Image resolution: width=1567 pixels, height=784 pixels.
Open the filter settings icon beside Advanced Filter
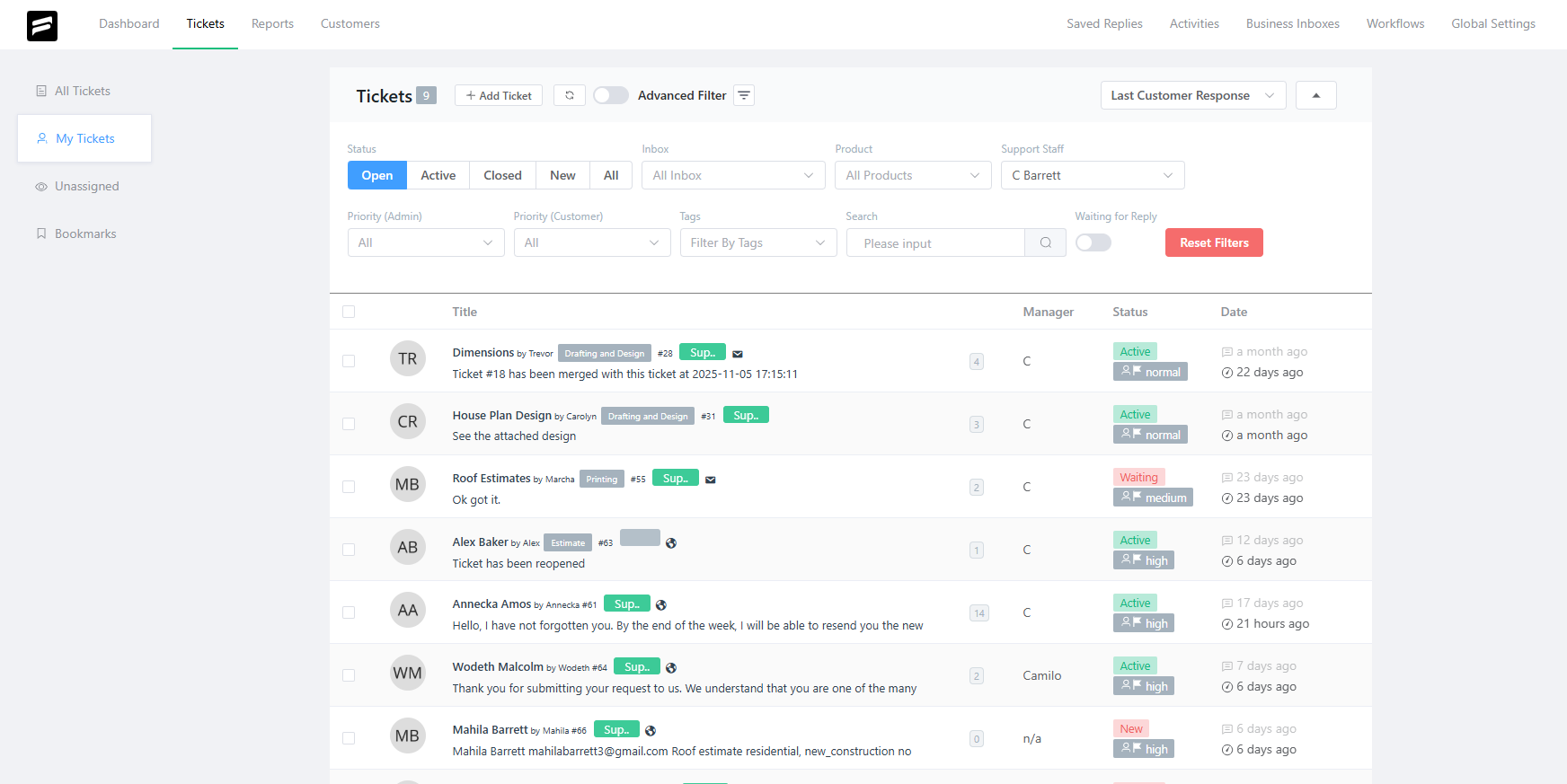pyautogui.click(x=744, y=95)
